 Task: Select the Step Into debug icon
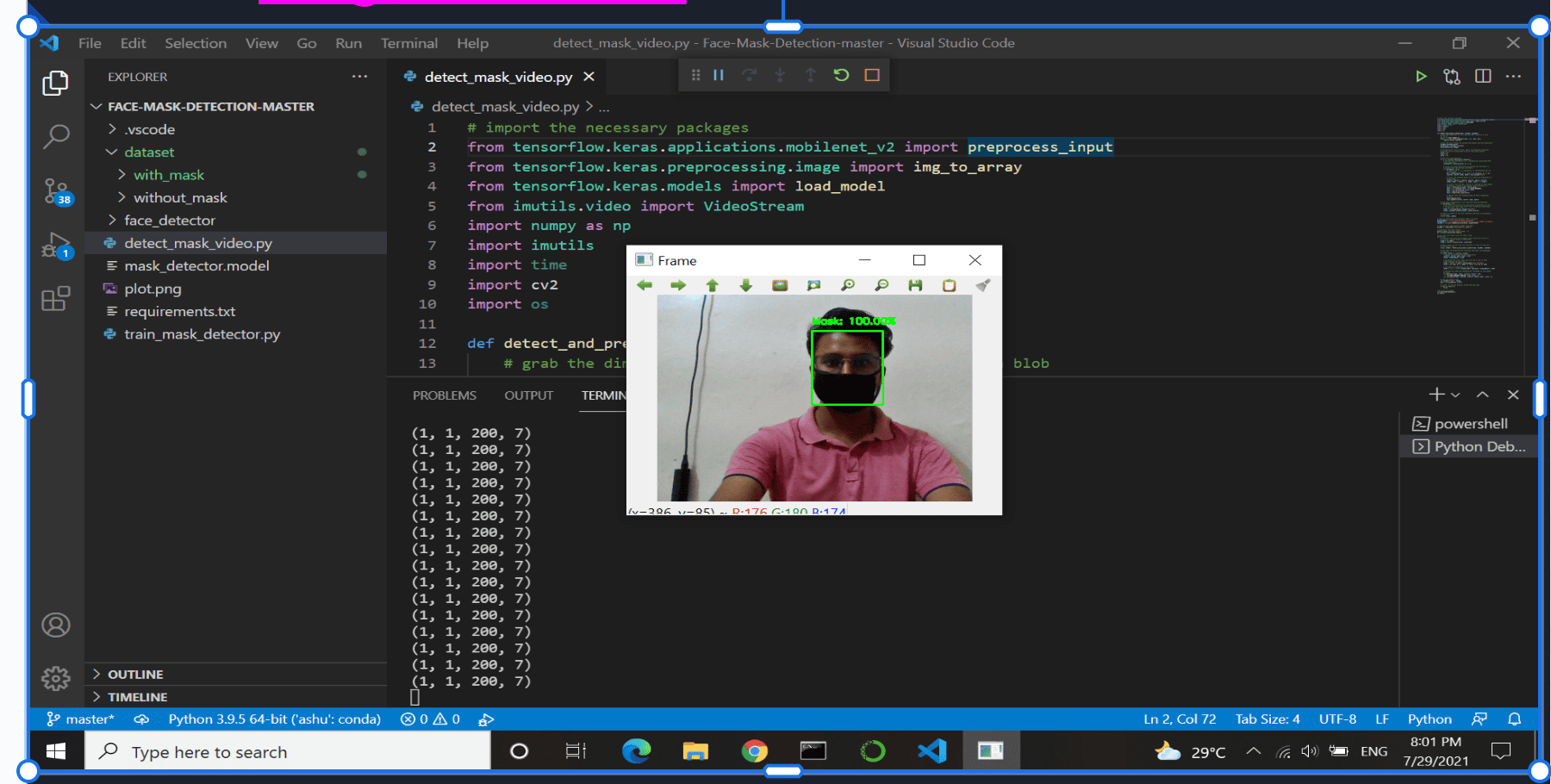pos(780,75)
